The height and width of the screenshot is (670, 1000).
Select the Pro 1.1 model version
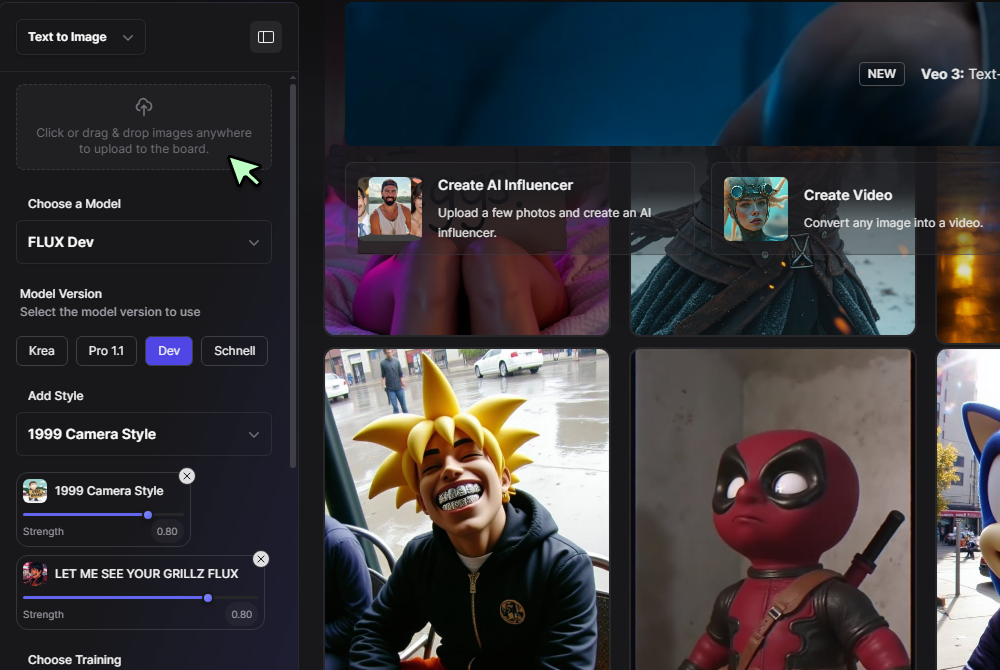(106, 351)
